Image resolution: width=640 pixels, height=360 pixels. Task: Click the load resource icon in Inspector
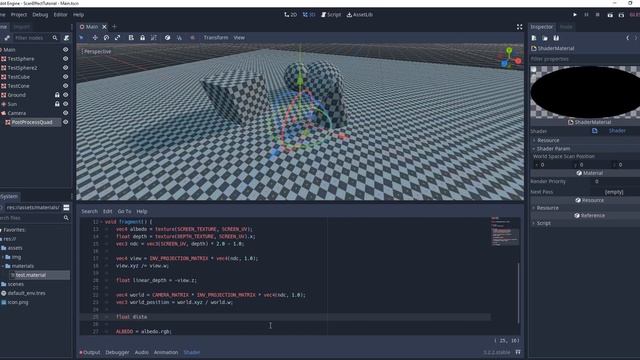[545, 38]
